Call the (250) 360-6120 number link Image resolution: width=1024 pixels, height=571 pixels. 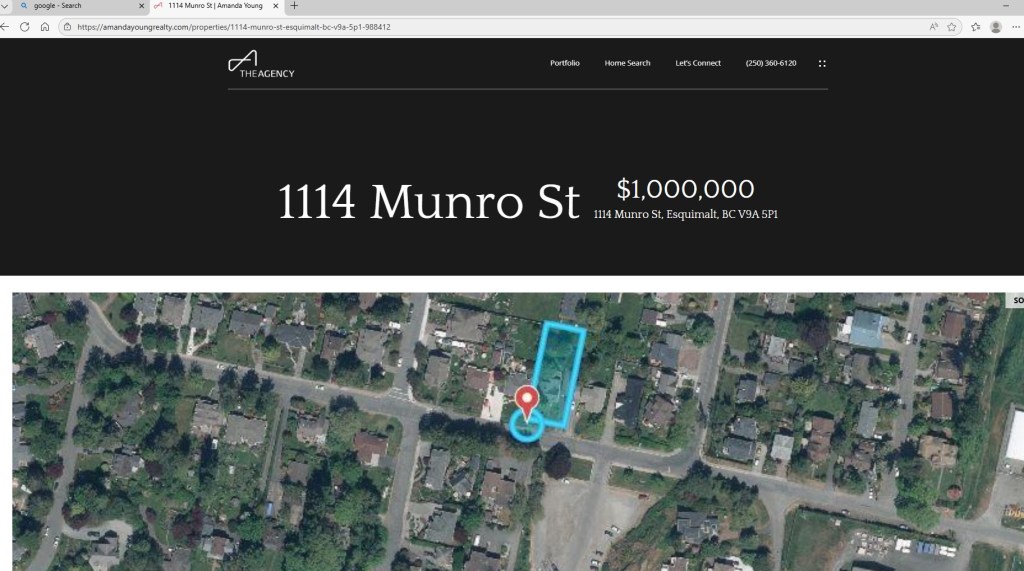point(771,63)
